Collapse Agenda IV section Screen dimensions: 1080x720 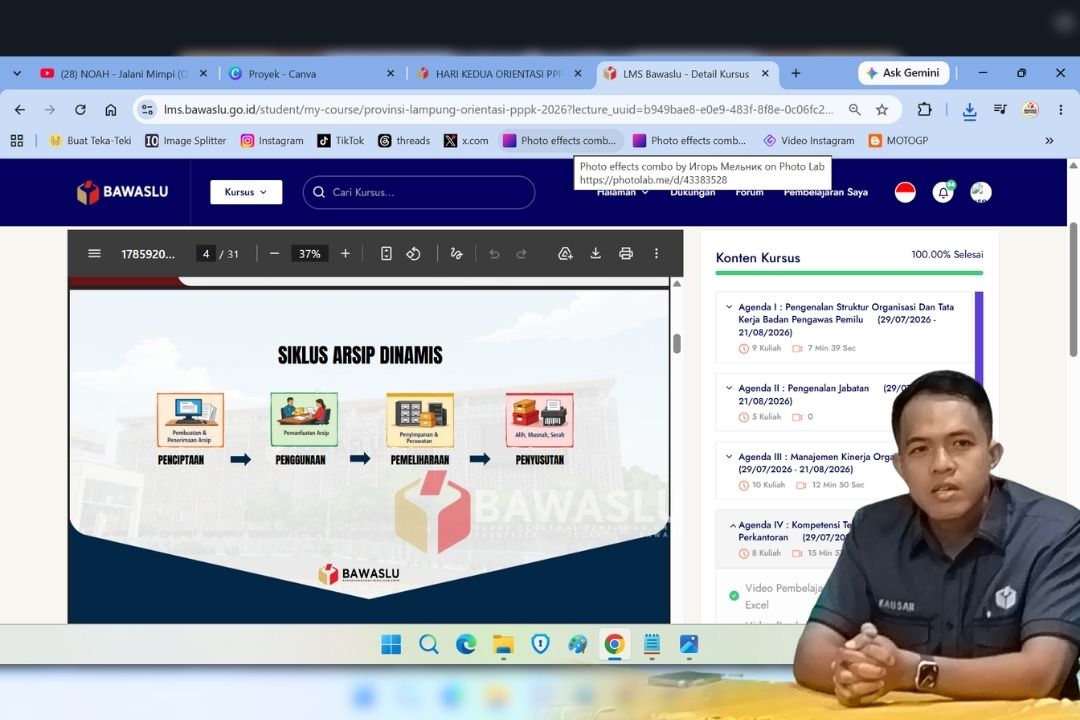point(732,525)
